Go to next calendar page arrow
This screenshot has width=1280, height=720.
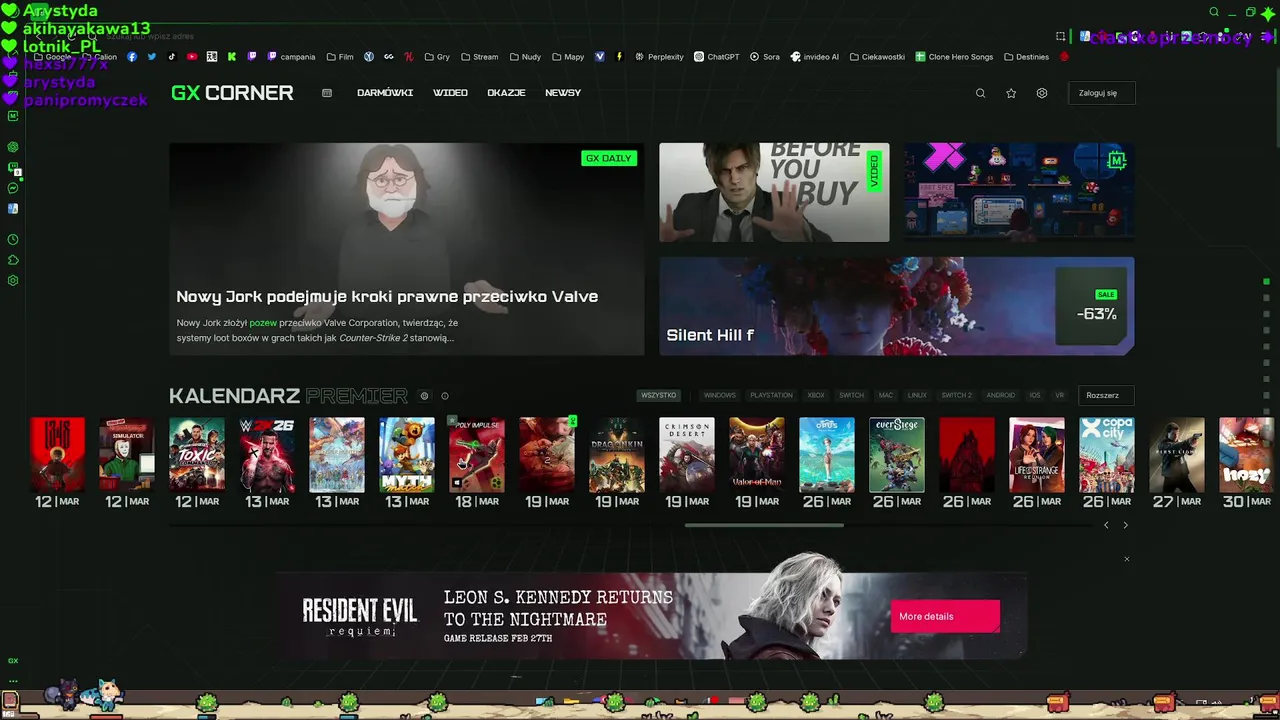[x=1125, y=525]
